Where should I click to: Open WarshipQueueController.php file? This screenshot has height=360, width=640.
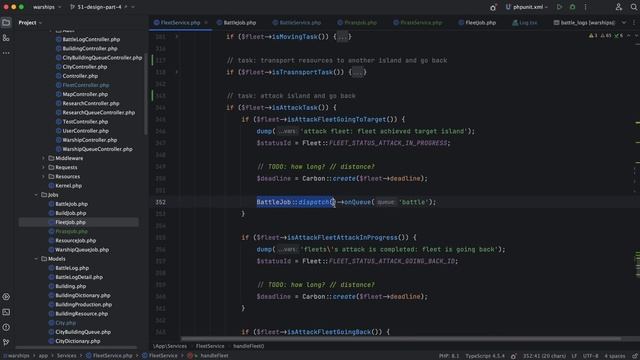94,149
